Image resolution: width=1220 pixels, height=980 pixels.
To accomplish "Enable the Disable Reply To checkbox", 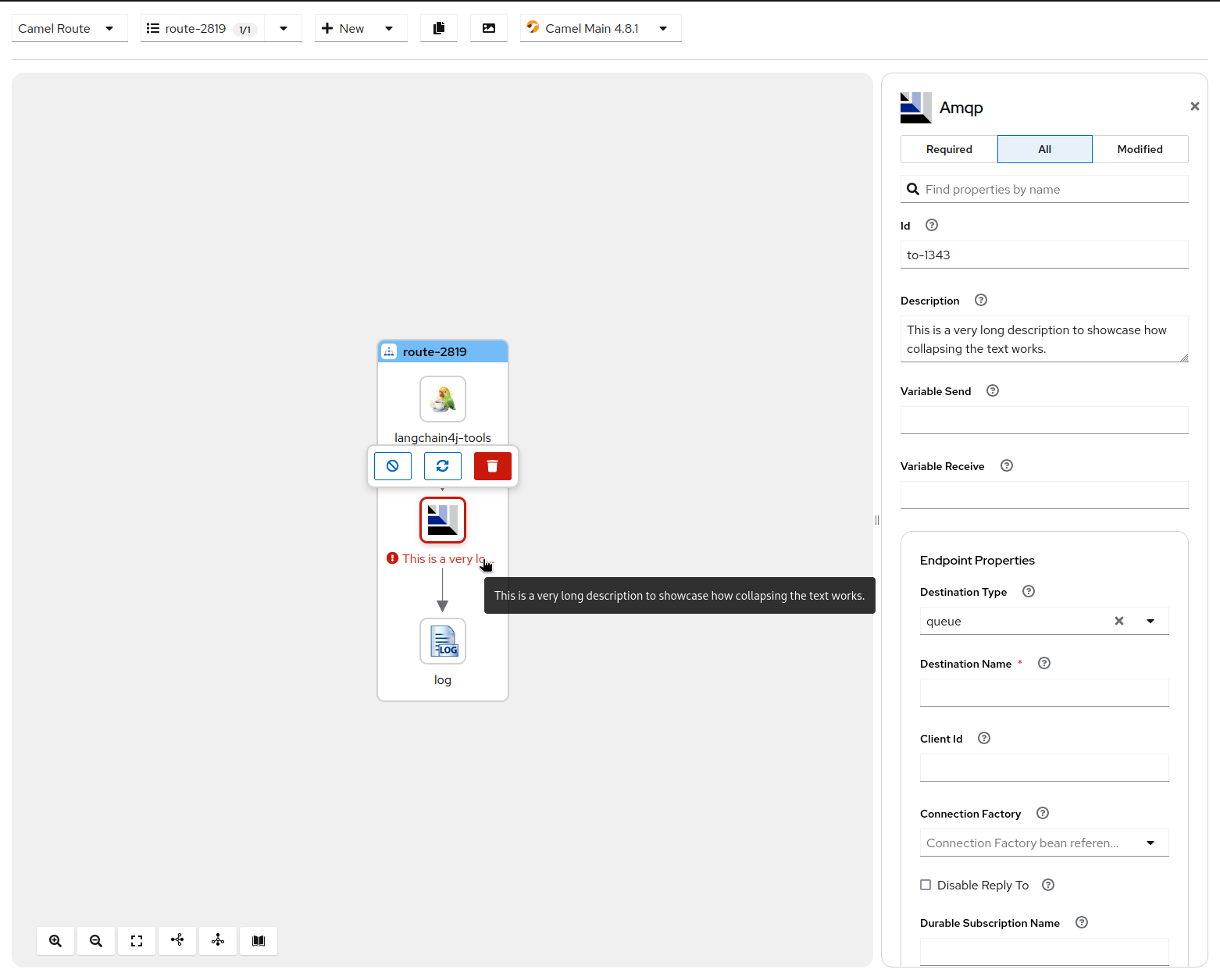I will tap(926, 885).
